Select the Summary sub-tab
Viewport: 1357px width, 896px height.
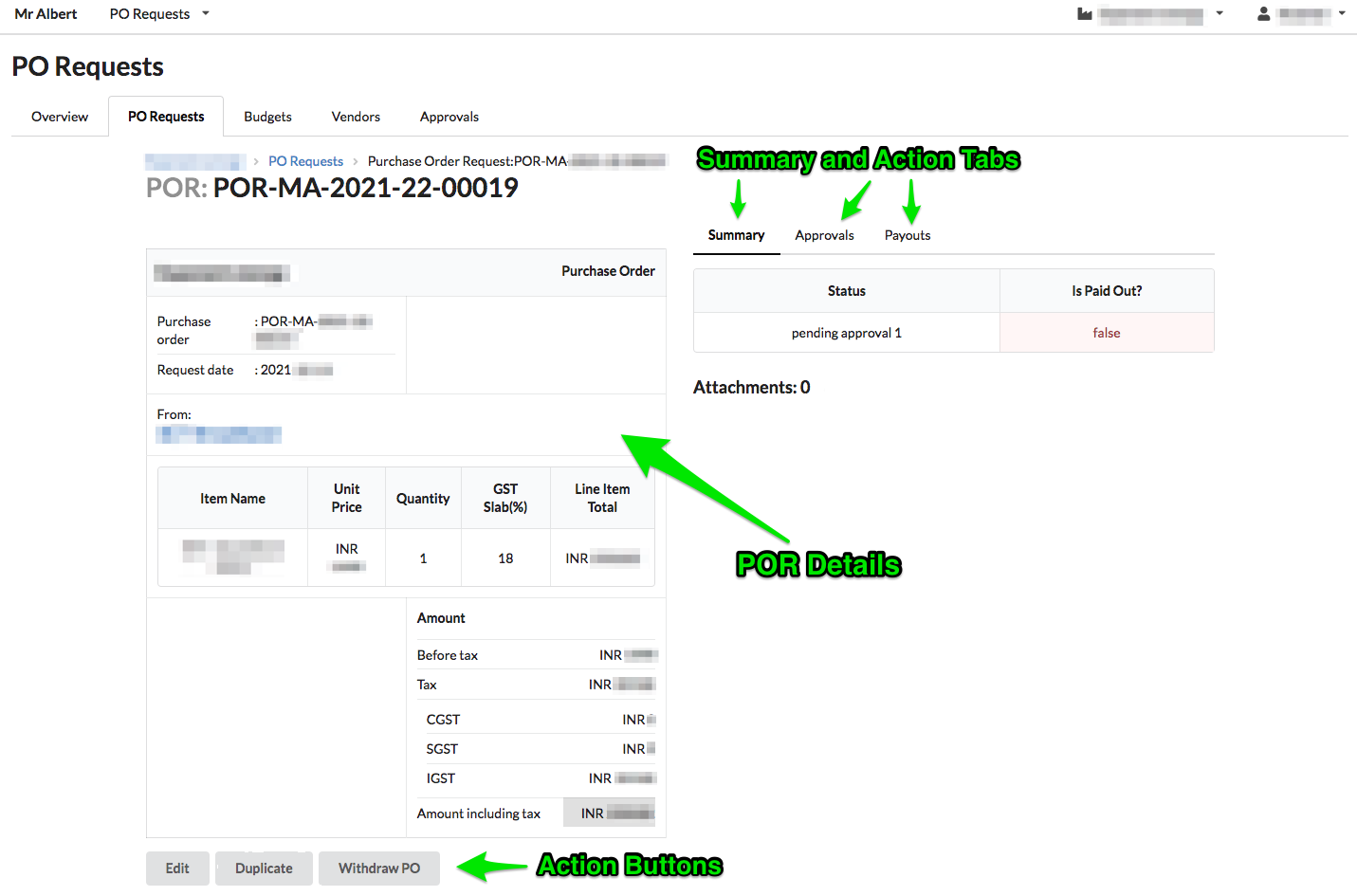coord(736,234)
